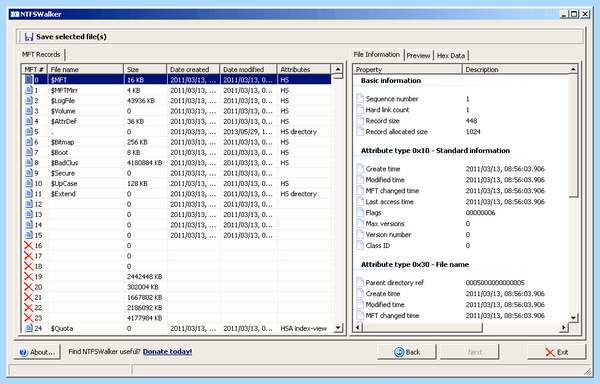Go Back to the previous step
Image resolution: width=600 pixels, height=384 pixels.
point(407,352)
